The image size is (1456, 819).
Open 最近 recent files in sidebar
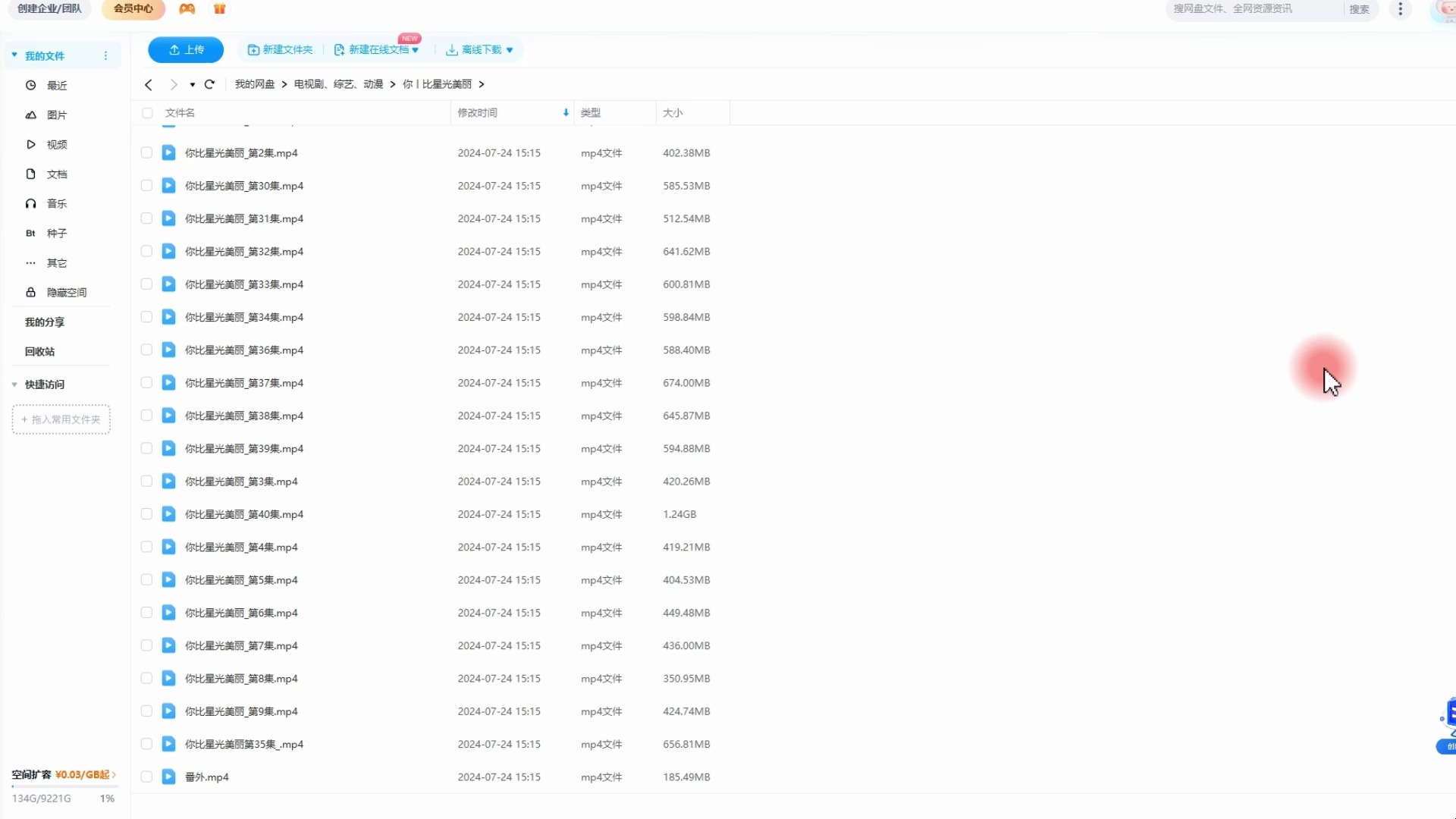57,86
